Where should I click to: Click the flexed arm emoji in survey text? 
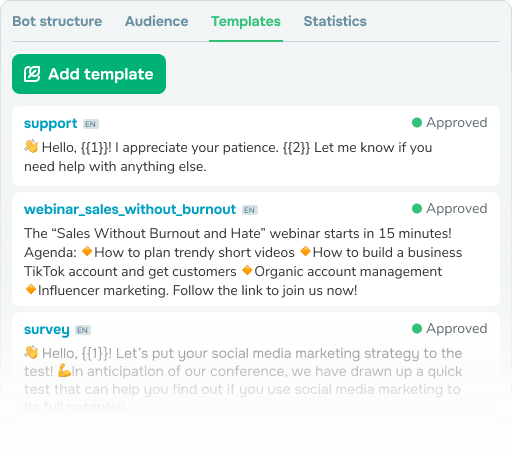click(x=64, y=371)
